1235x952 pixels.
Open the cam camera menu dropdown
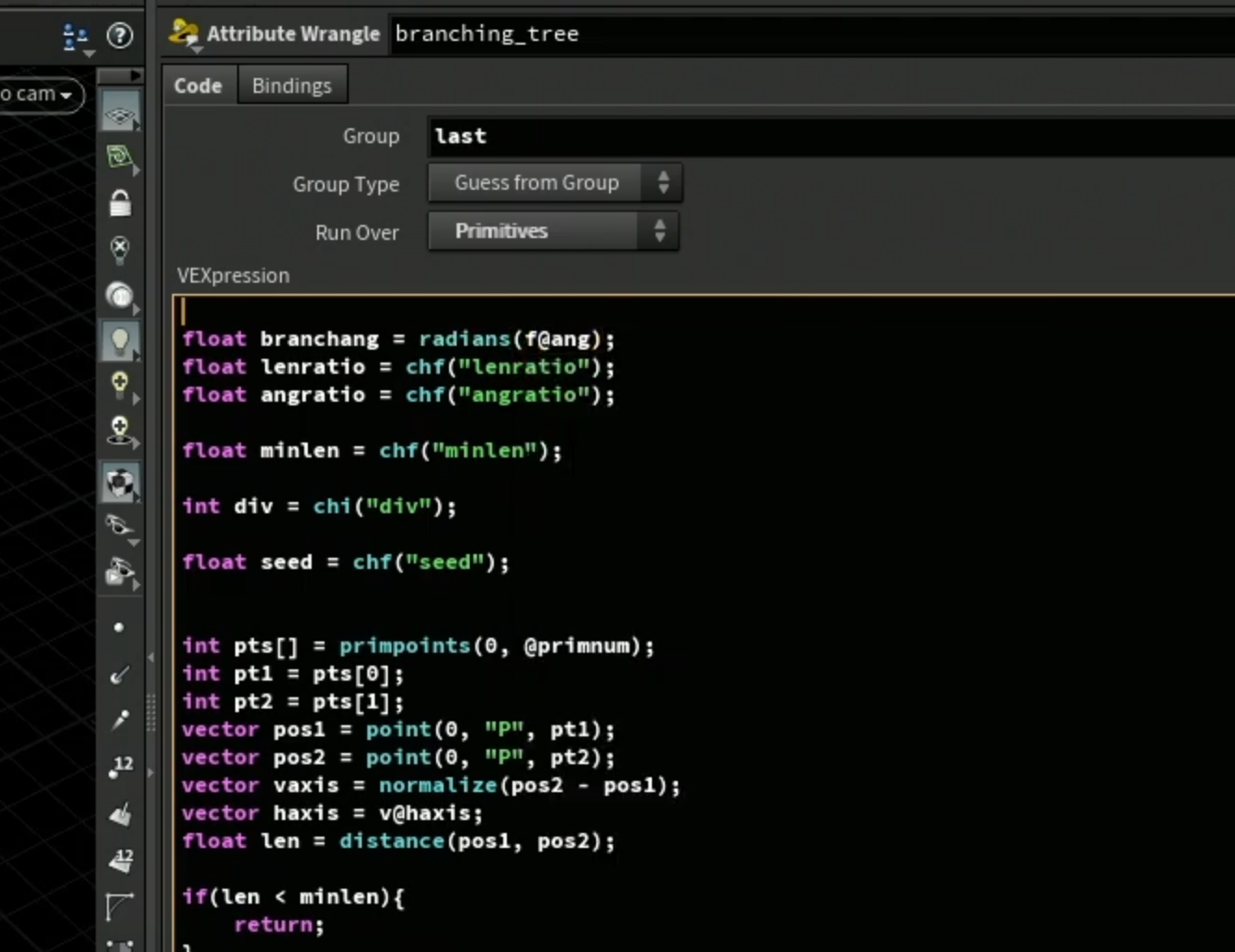[40, 95]
